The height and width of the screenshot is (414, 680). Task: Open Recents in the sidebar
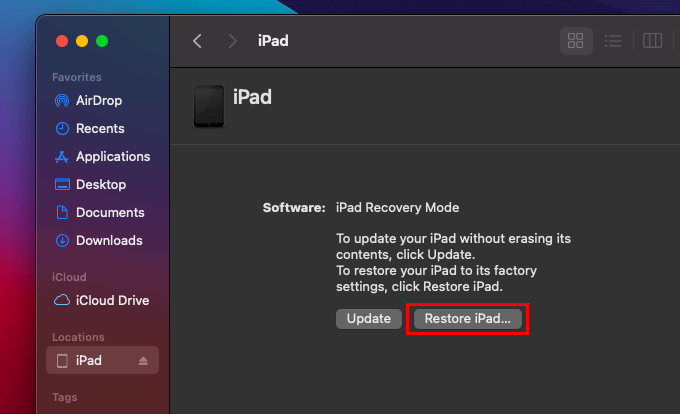[89, 129]
